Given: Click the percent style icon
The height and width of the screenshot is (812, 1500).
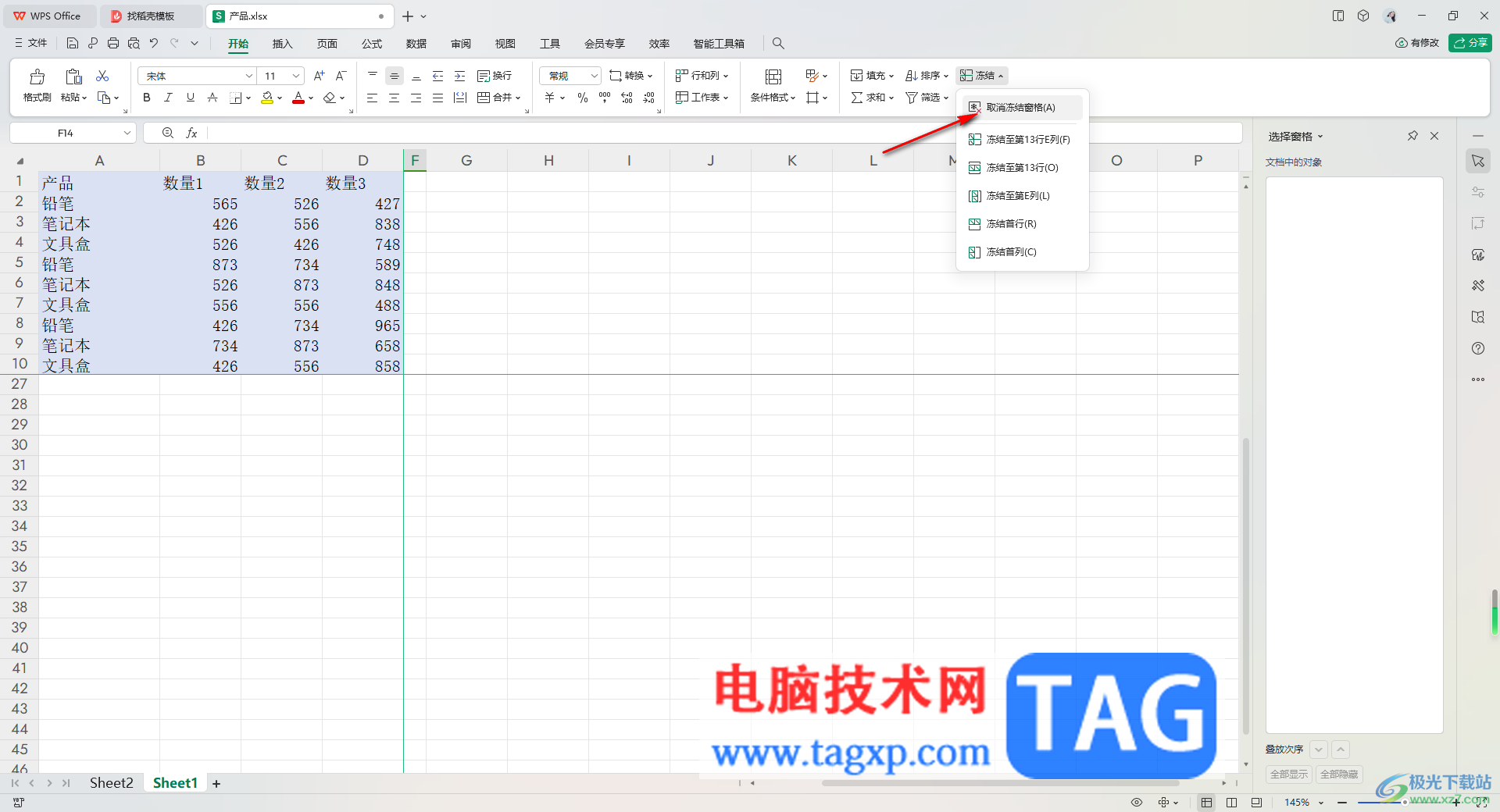Looking at the screenshot, I should click(x=583, y=98).
